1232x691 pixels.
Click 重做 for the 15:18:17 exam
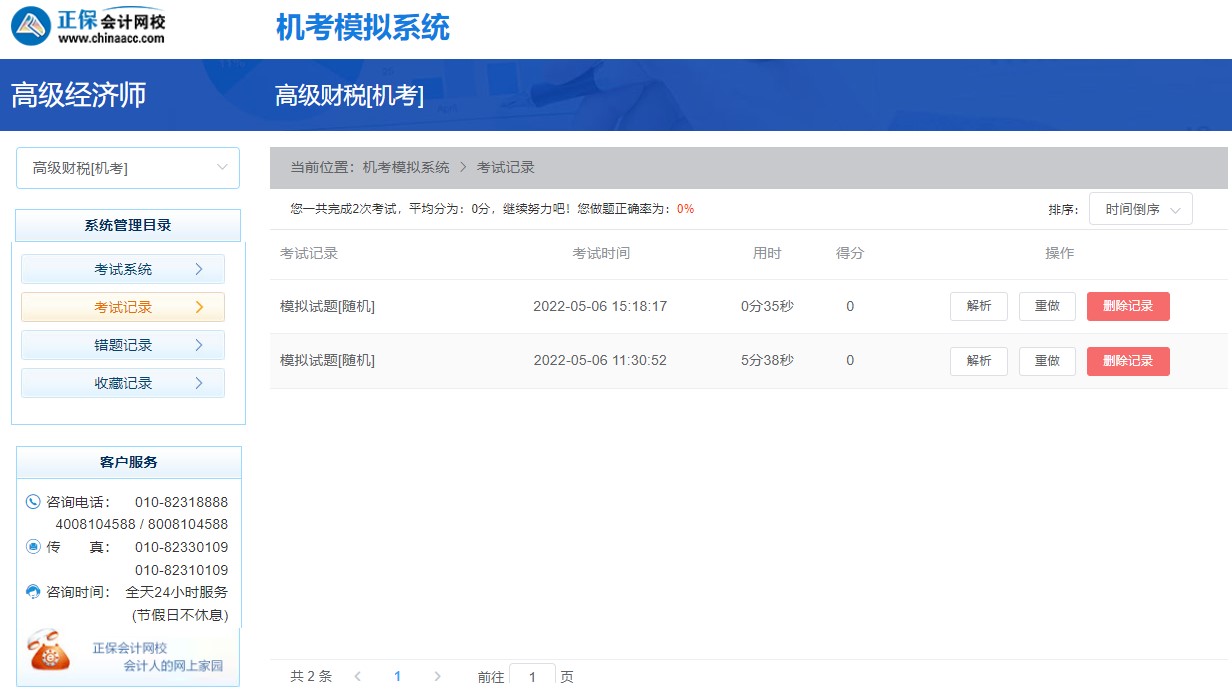[x=1047, y=306]
